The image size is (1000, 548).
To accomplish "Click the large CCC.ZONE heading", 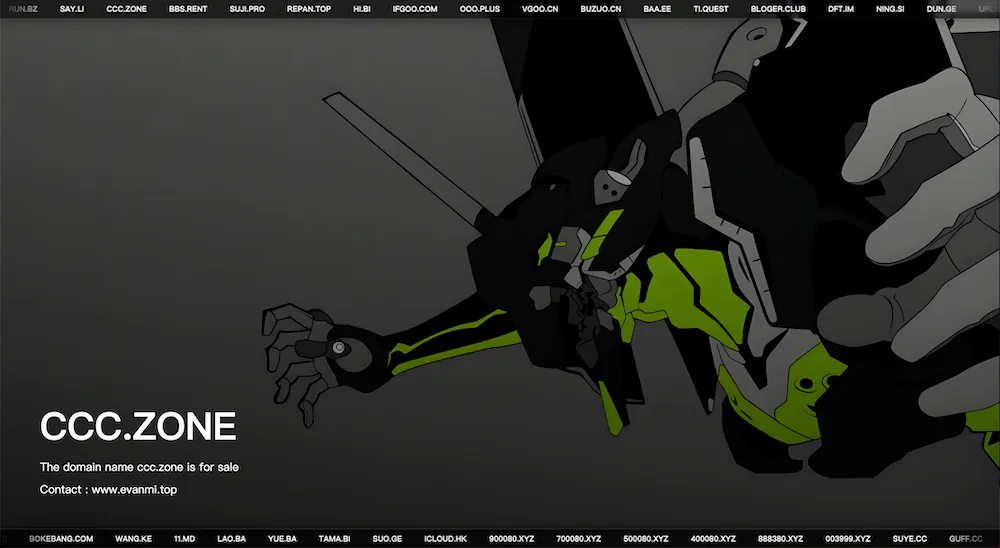I will coord(138,426).
